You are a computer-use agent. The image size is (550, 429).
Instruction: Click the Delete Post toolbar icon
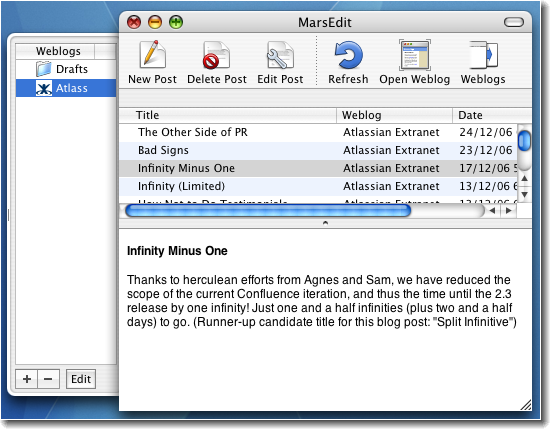coord(216,55)
